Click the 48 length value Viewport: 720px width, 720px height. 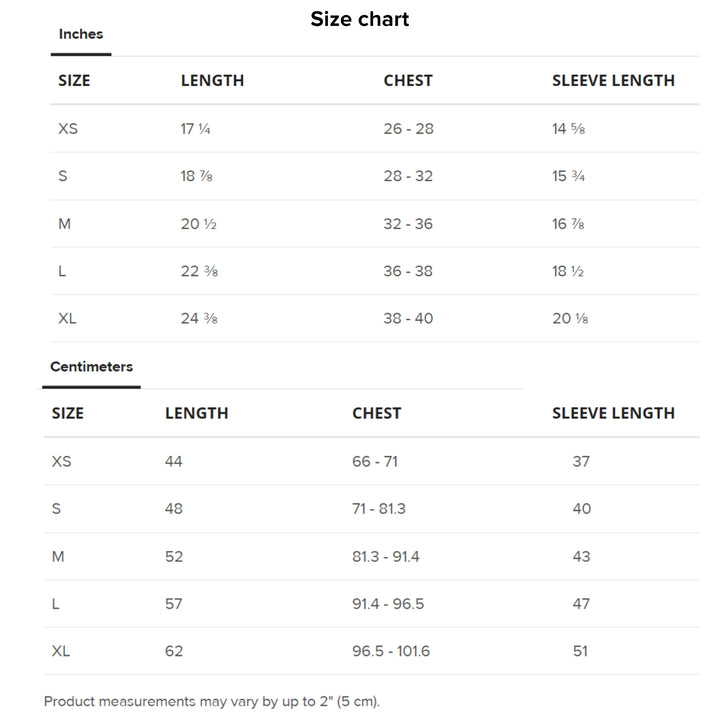coord(174,509)
